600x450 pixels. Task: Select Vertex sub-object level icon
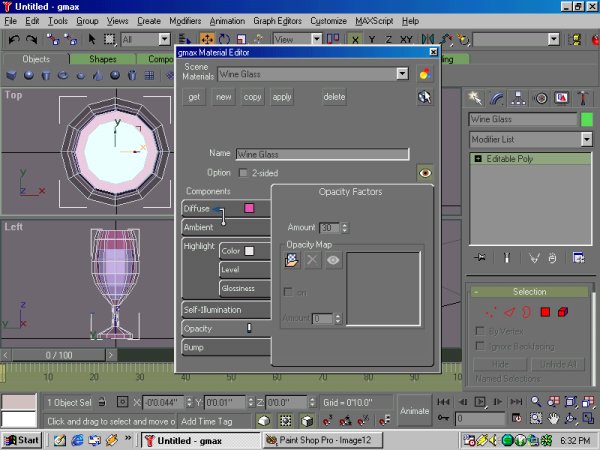[491, 312]
